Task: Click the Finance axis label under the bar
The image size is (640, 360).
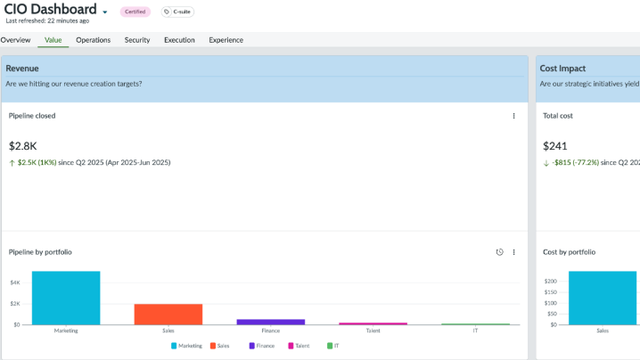Action: (271, 331)
